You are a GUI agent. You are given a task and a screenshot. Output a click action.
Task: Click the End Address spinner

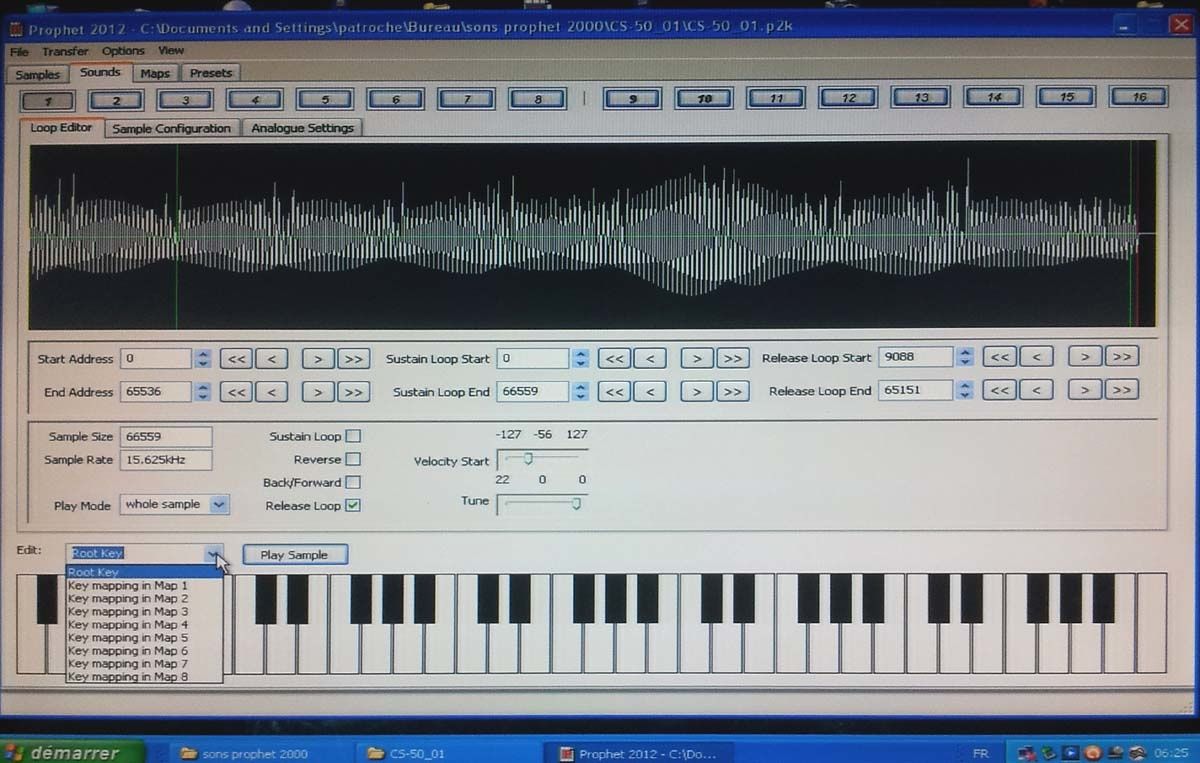(x=203, y=392)
